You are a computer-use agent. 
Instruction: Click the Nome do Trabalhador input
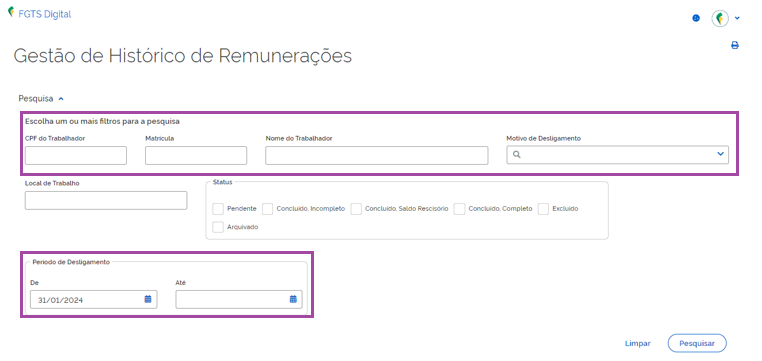coord(377,155)
